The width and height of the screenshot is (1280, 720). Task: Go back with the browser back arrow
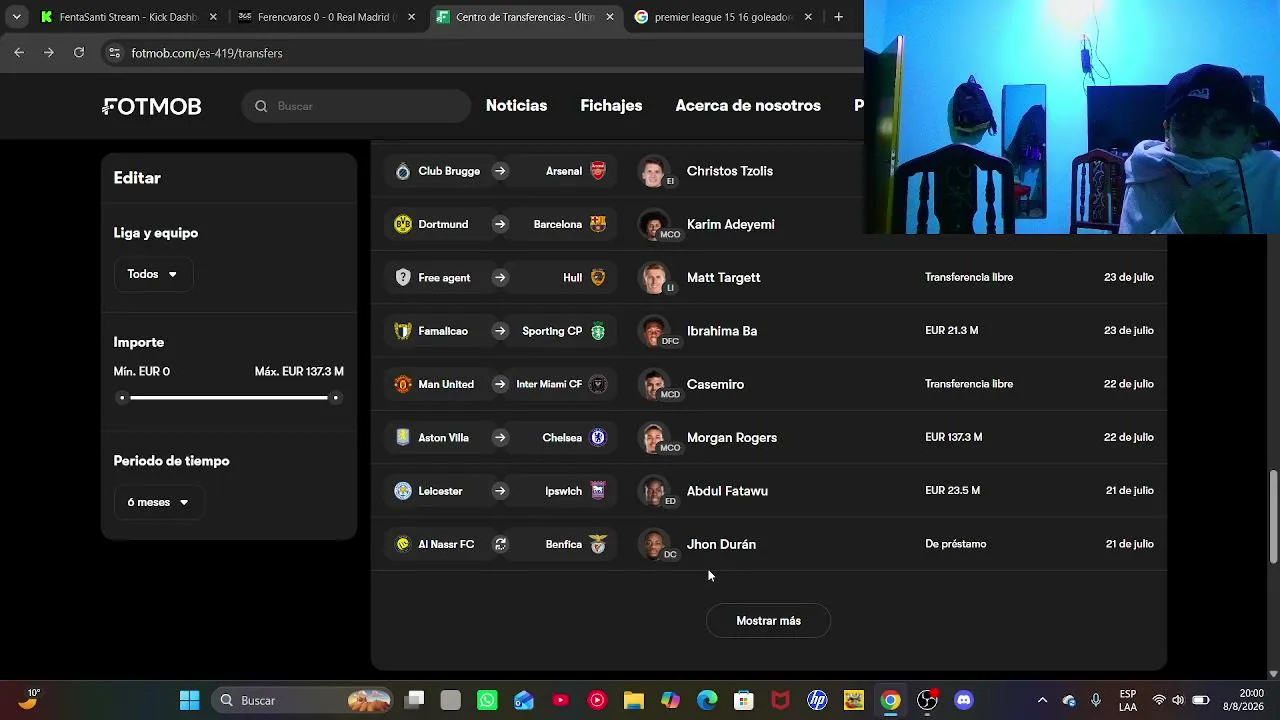click(19, 53)
